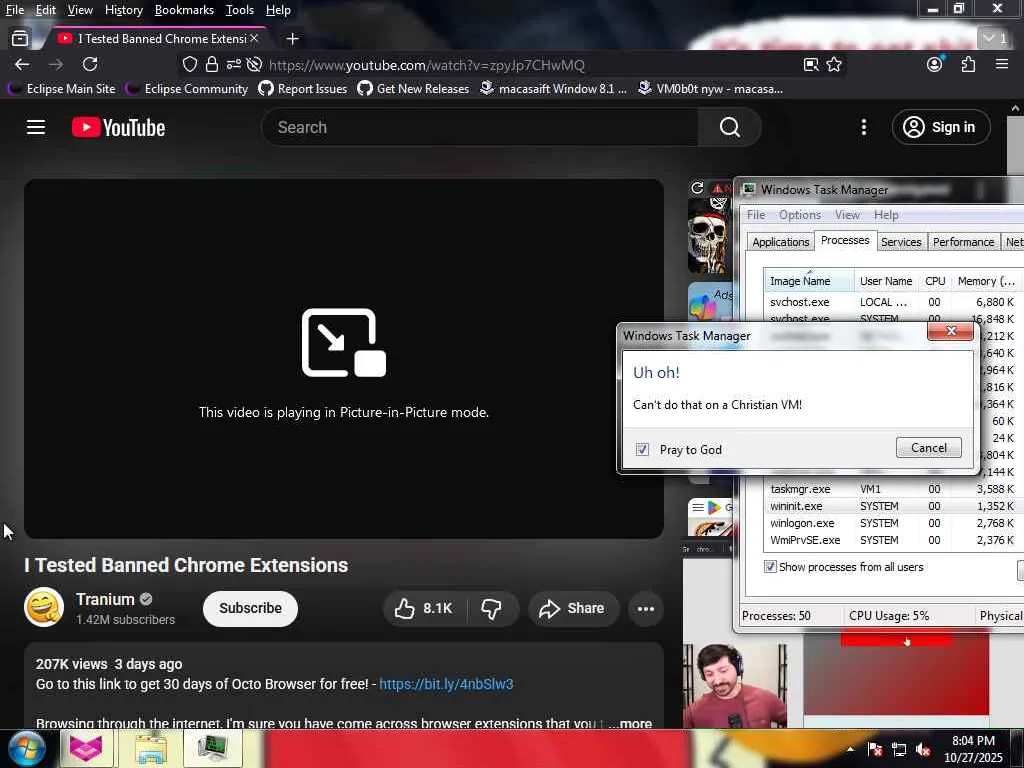The width and height of the screenshot is (1024, 768).
Task: Switch to the Services tab in Task Manager
Action: 901,242
